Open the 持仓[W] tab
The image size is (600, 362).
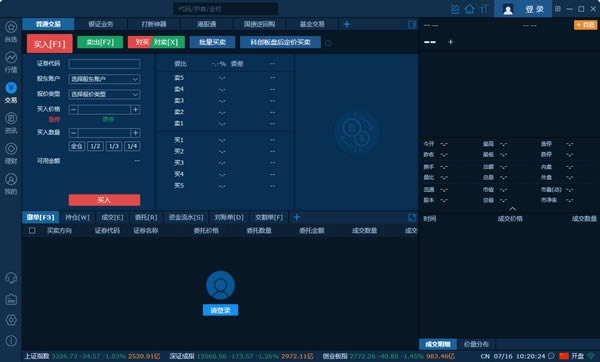(x=77, y=217)
